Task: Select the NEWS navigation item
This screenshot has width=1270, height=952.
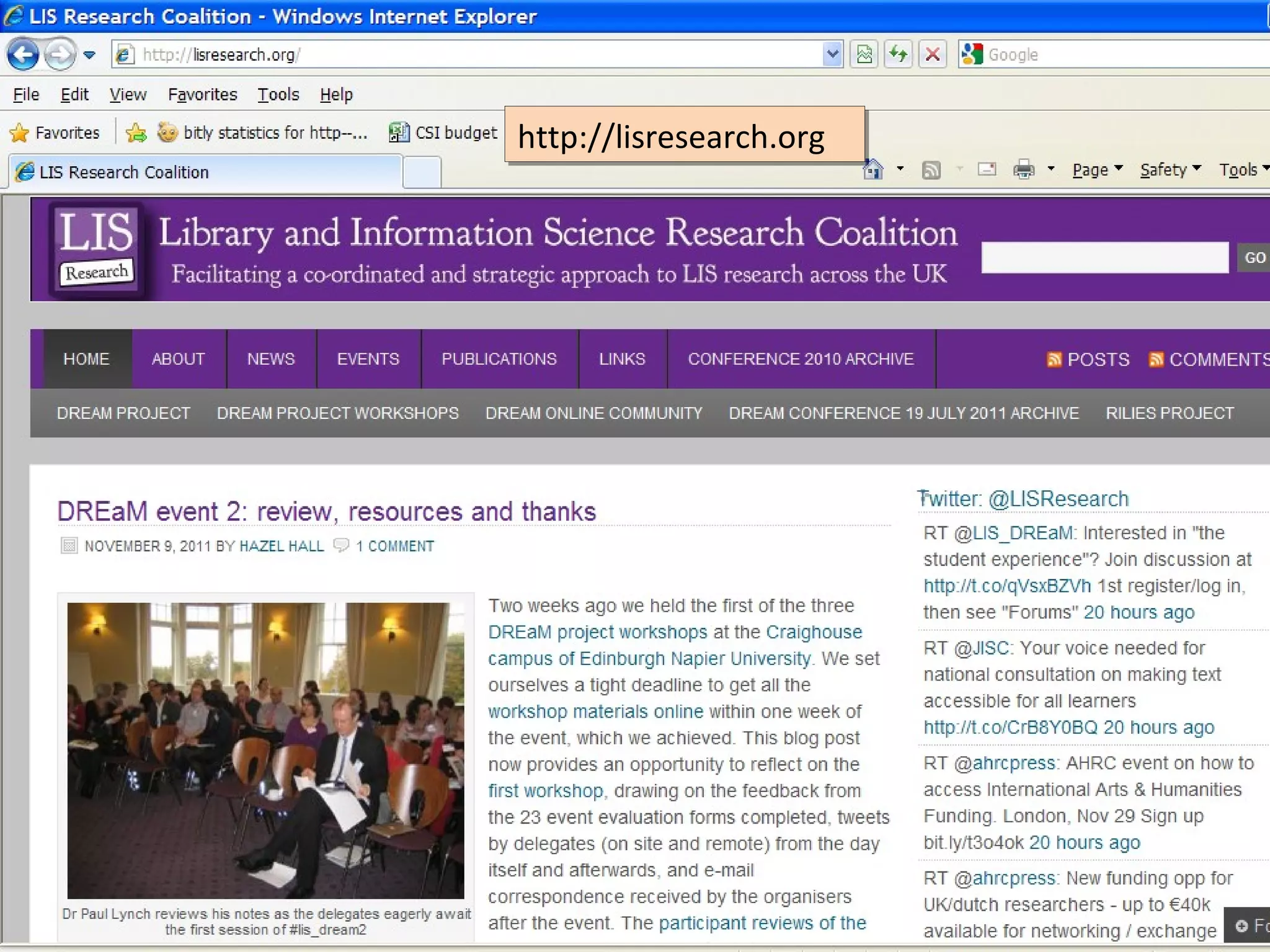Action: (271, 359)
